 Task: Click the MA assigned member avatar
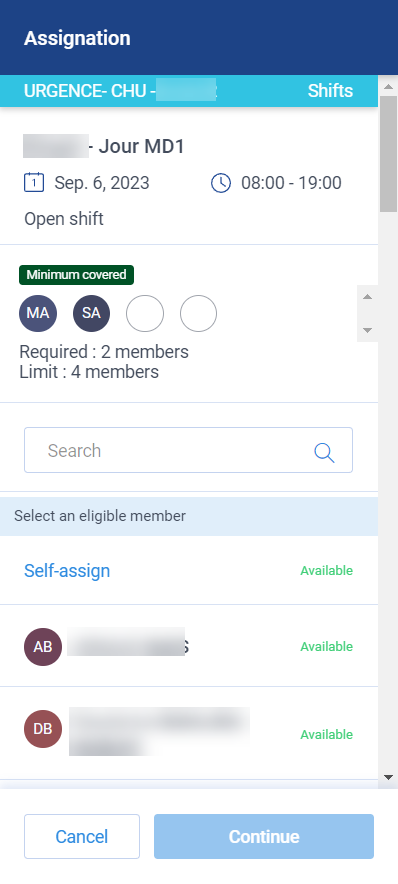pyautogui.click(x=38, y=313)
